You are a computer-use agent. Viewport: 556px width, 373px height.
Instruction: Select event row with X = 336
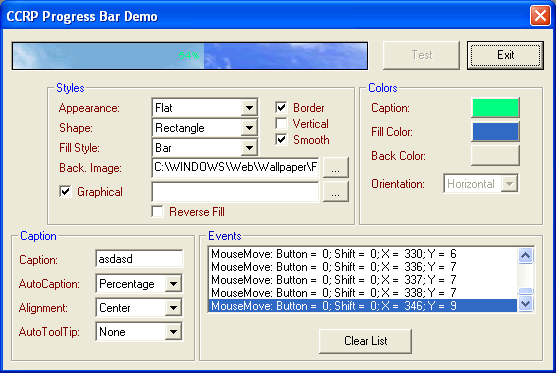click(x=363, y=267)
